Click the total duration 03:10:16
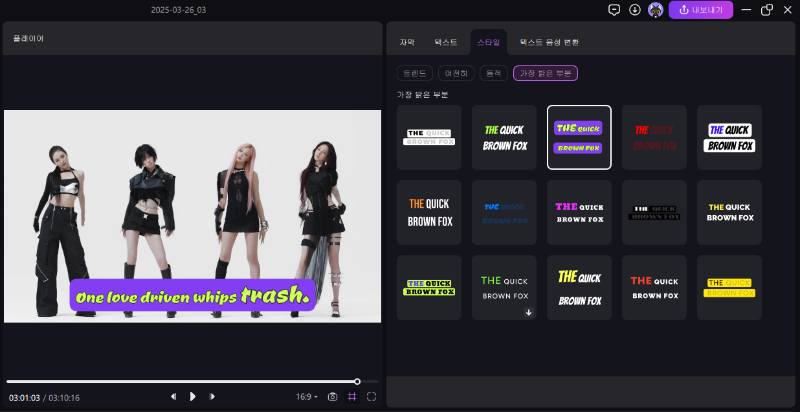Image resolution: width=800 pixels, height=412 pixels. [x=64, y=397]
